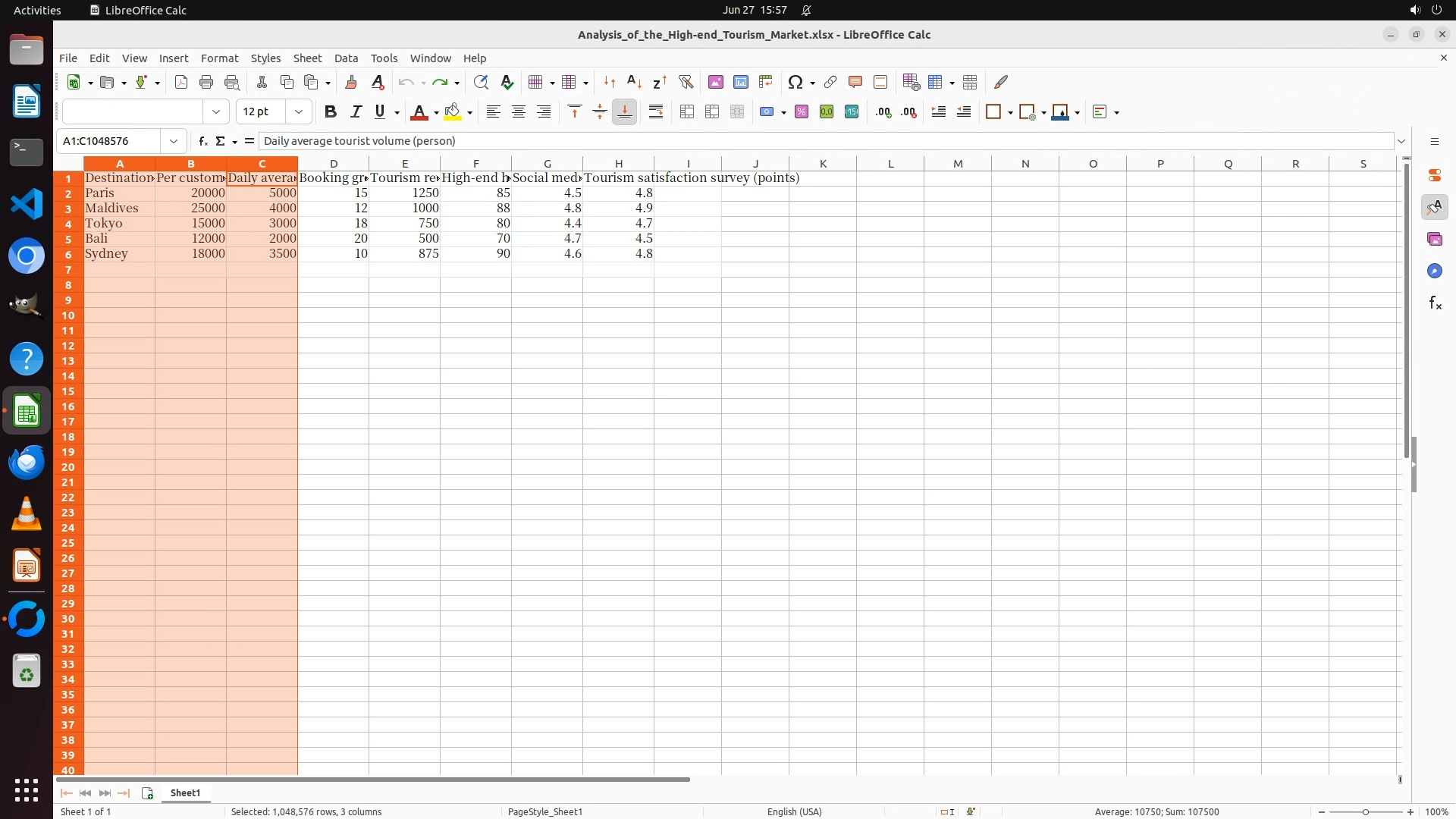
Task: Click the Sort Ascending icon
Action: click(x=635, y=82)
